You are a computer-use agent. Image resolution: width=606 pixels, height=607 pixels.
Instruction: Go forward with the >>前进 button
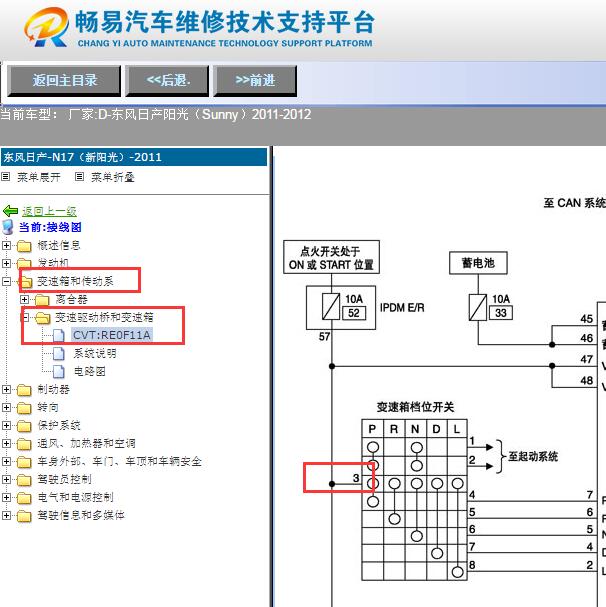pyautogui.click(x=255, y=81)
